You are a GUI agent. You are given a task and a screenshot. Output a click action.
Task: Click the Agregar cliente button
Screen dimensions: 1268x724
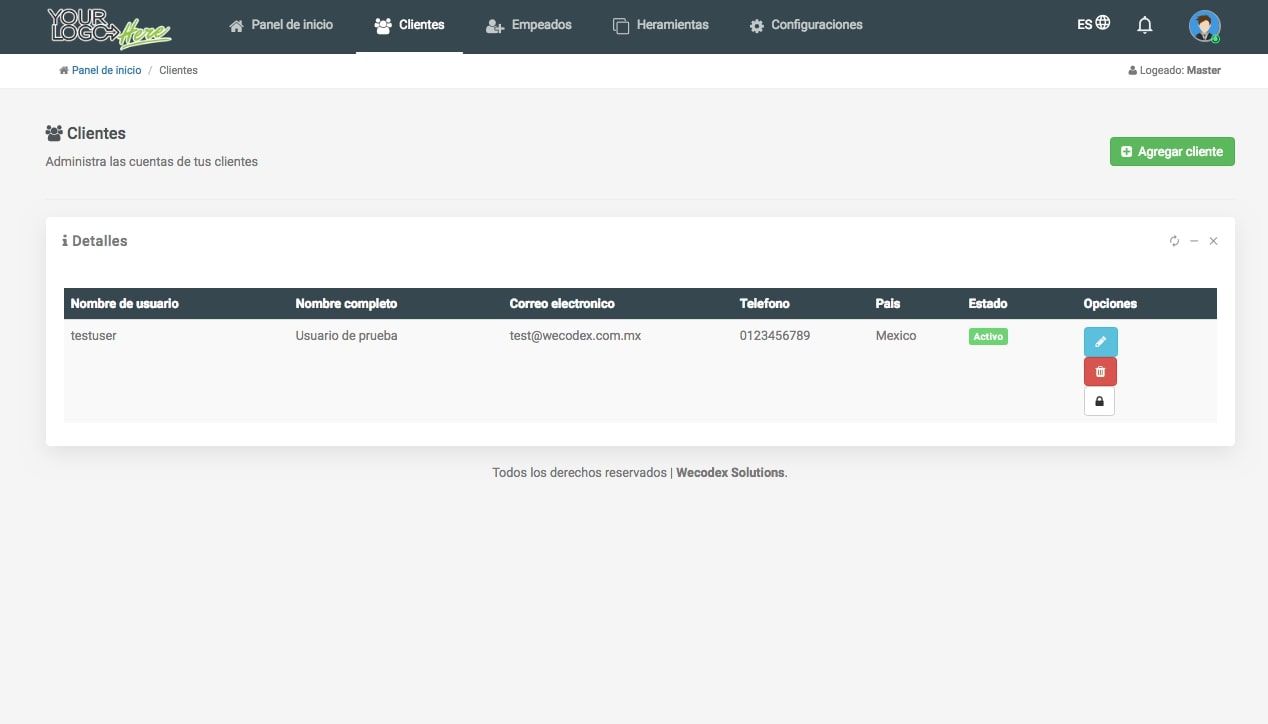click(1172, 152)
